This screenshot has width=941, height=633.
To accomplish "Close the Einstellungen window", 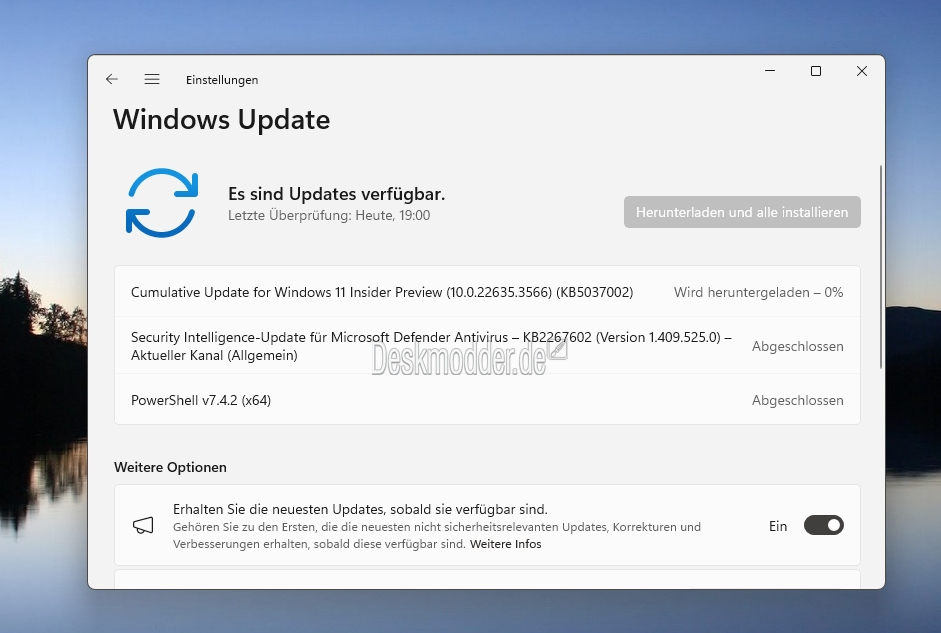I will (862, 71).
